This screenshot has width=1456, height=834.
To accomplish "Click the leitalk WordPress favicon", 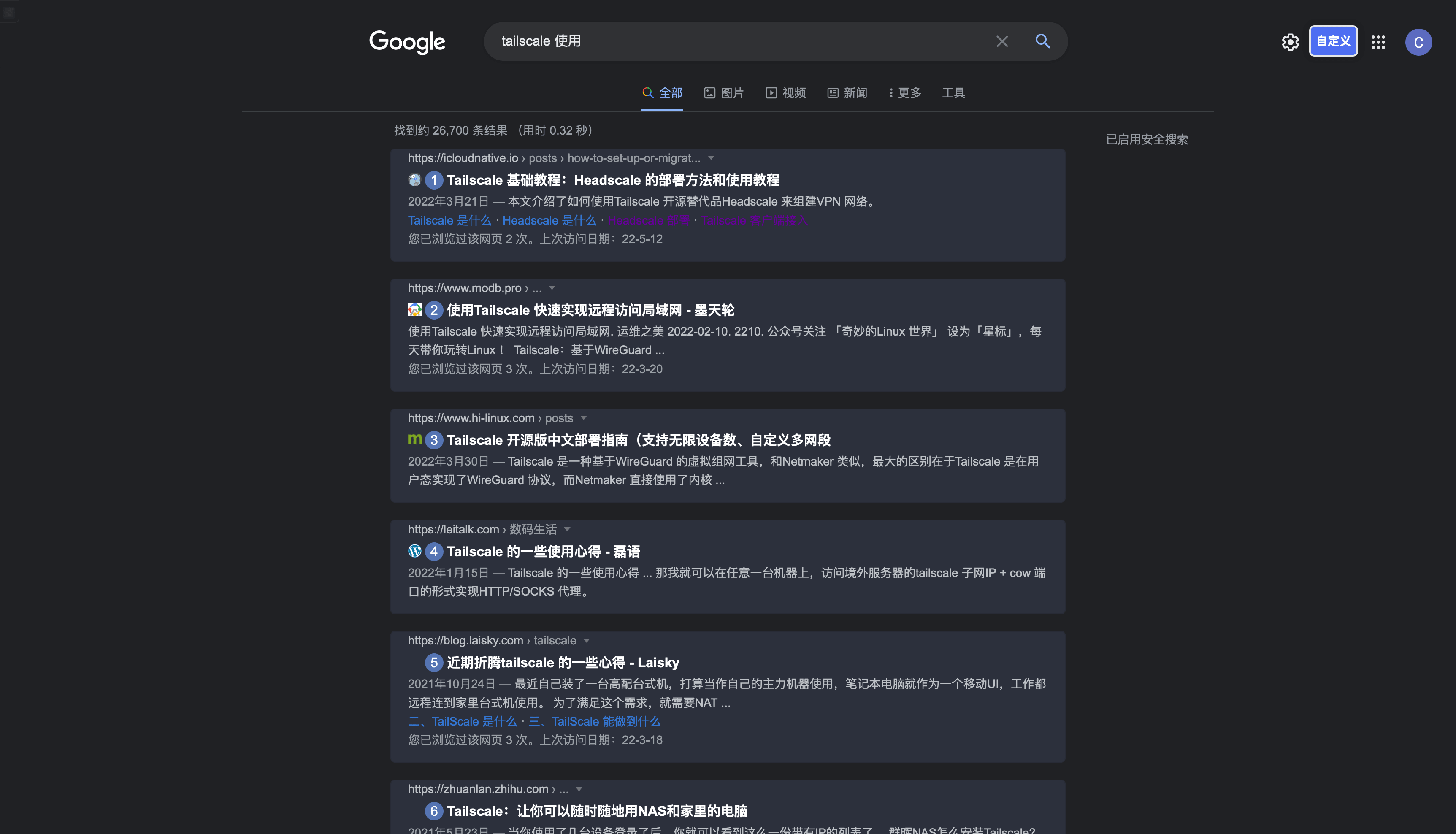I will pos(415,551).
